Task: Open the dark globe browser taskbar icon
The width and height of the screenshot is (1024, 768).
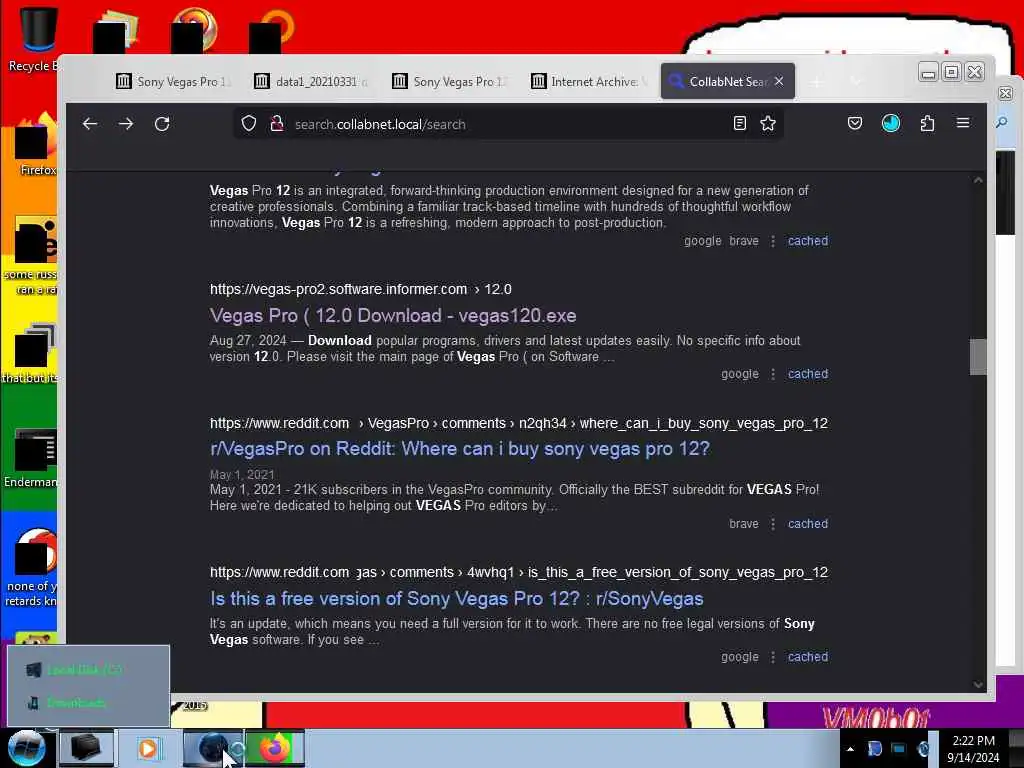Action: [x=212, y=748]
